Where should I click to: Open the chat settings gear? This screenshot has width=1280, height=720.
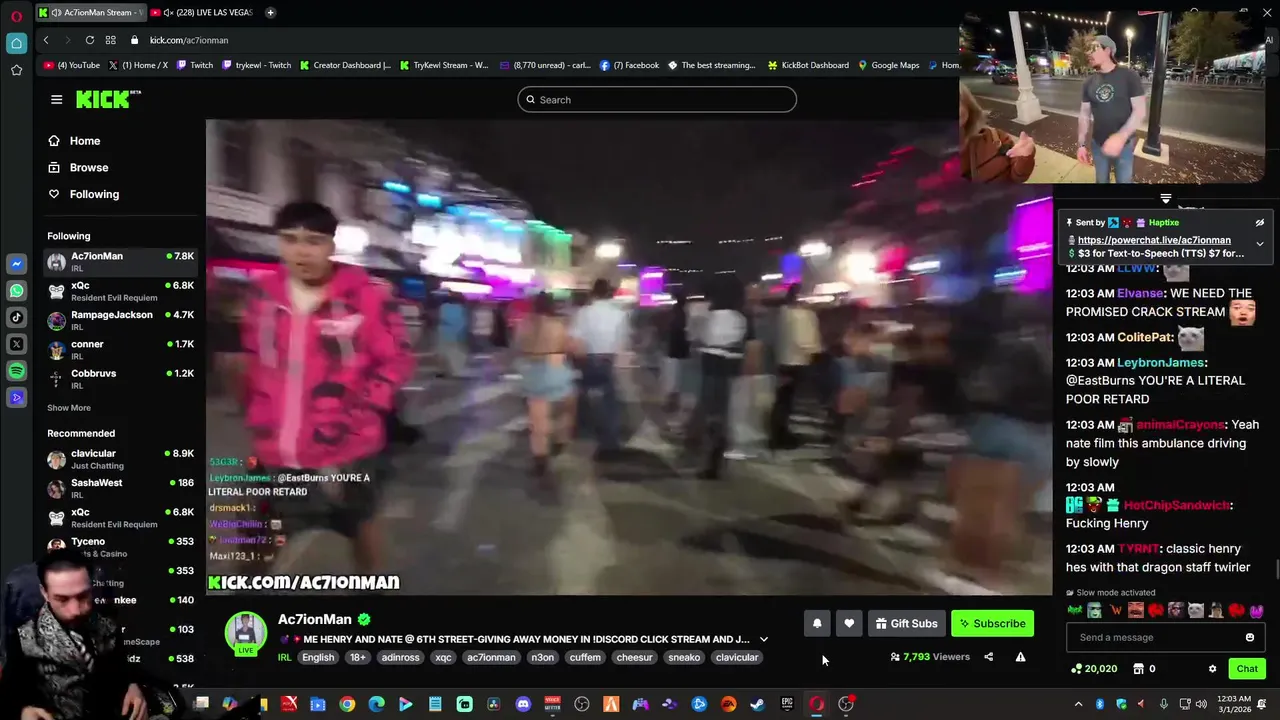1212,669
